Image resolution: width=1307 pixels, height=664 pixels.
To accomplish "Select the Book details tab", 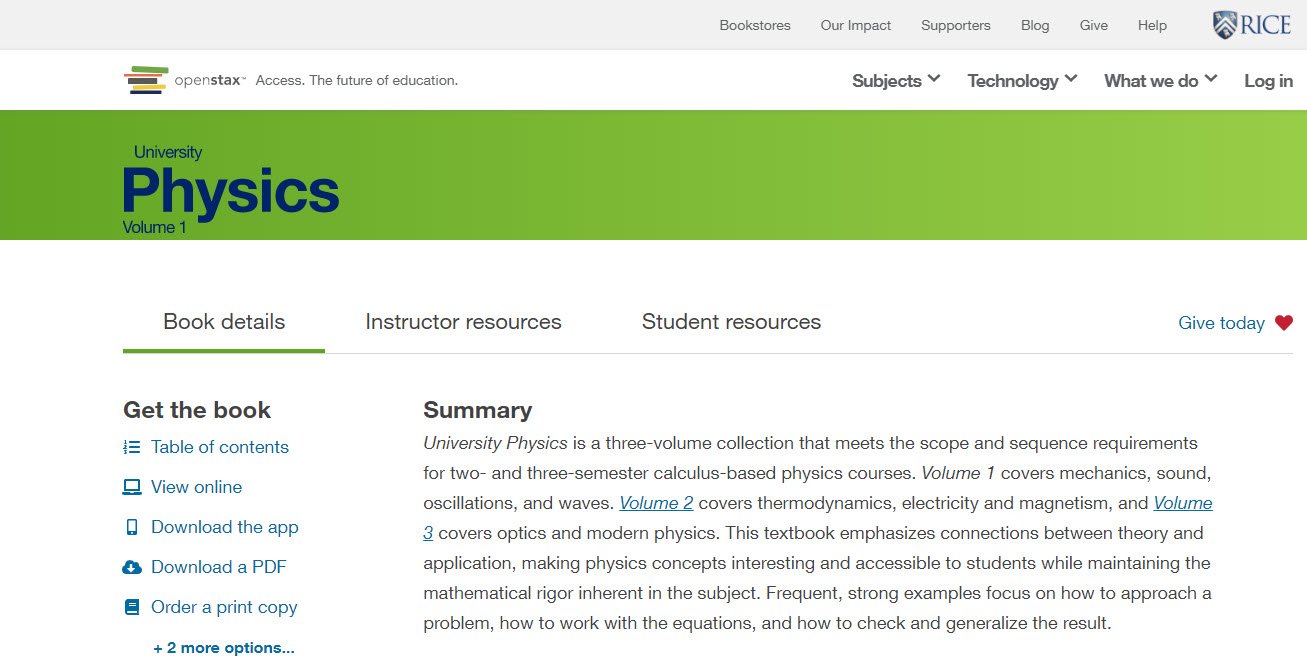I will [224, 322].
